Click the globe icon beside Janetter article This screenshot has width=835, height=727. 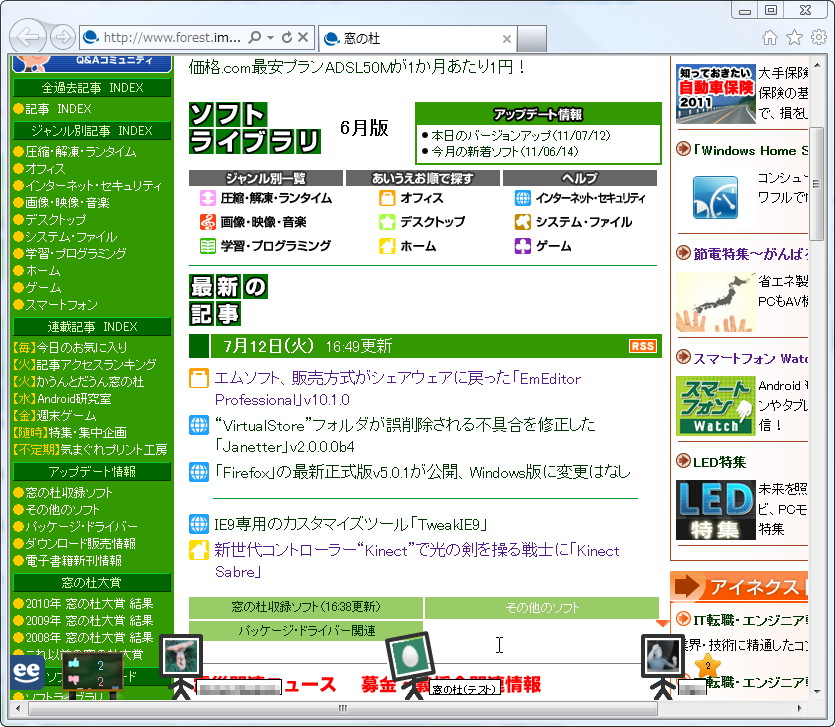coord(199,425)
